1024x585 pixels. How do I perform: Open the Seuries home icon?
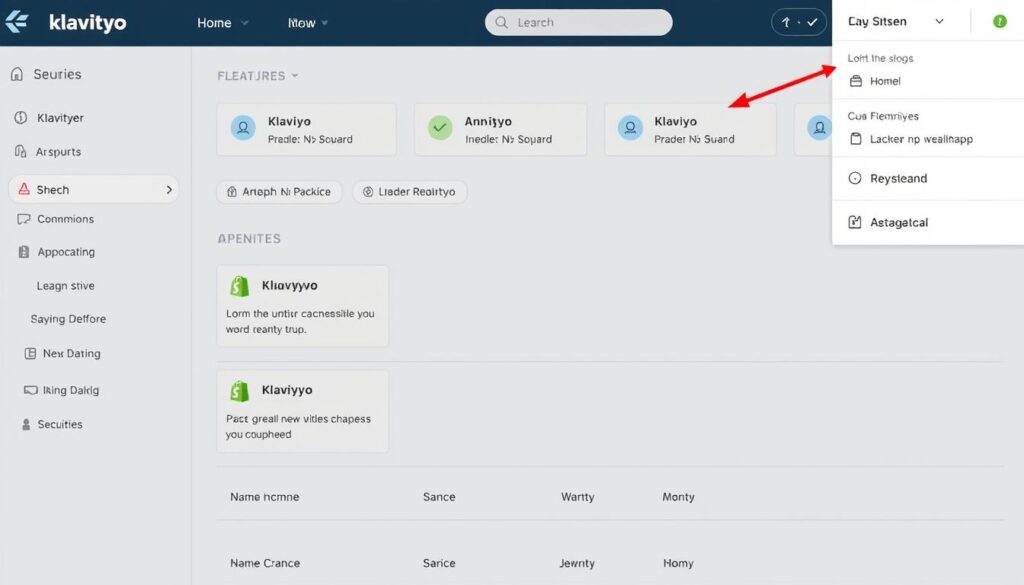click(17, 74)
